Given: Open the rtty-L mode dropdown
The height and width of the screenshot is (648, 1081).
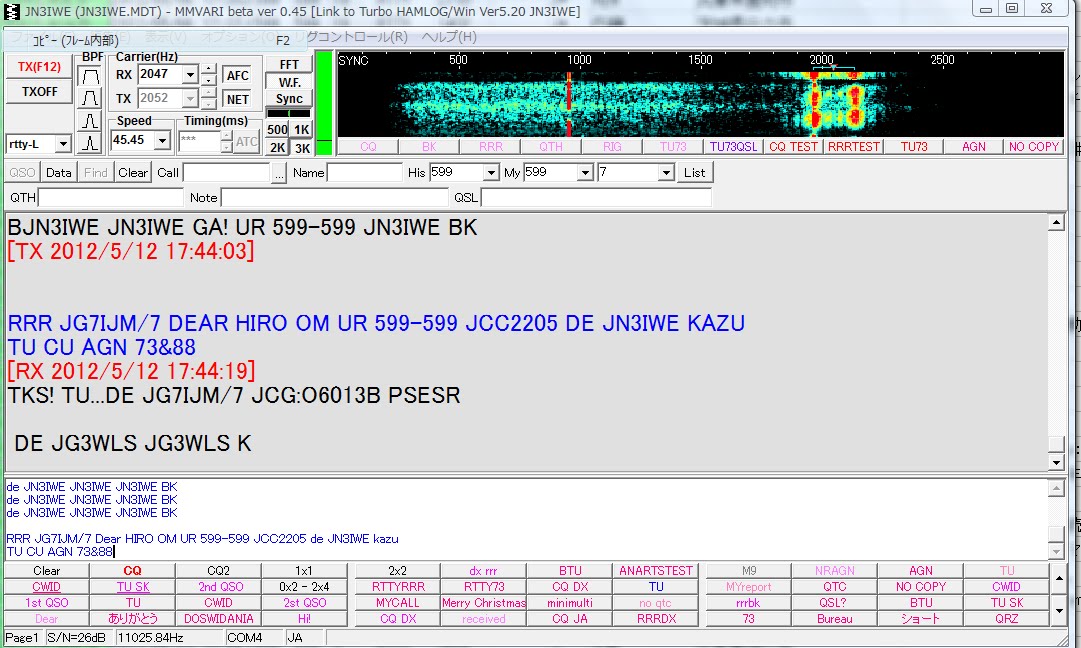Looking at the screenshot, I should click(63, 144).
